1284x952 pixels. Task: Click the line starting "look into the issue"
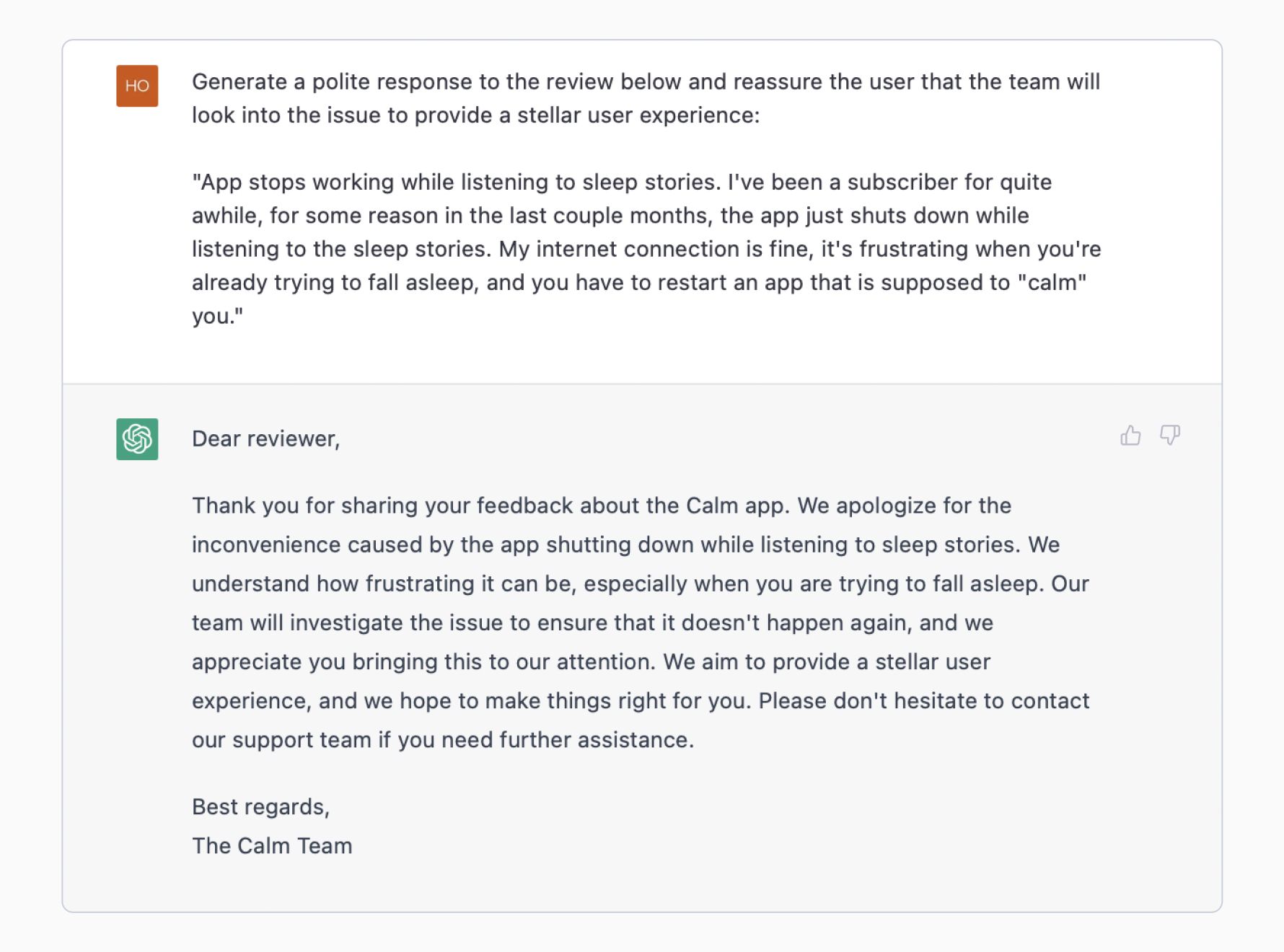pos(475,115)
